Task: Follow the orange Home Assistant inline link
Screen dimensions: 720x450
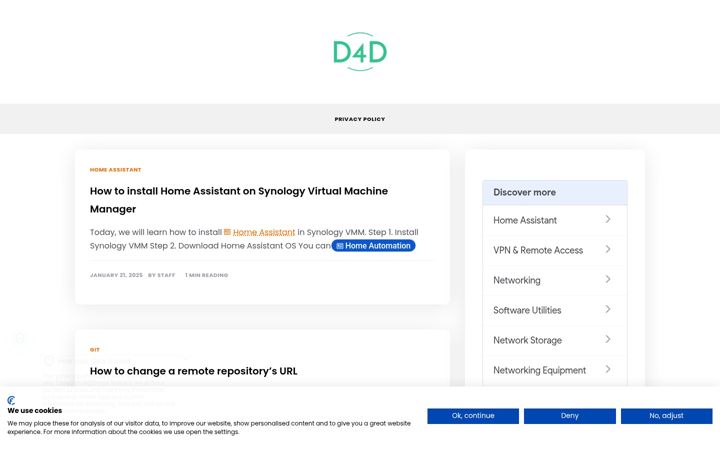Action: [264, 232]
